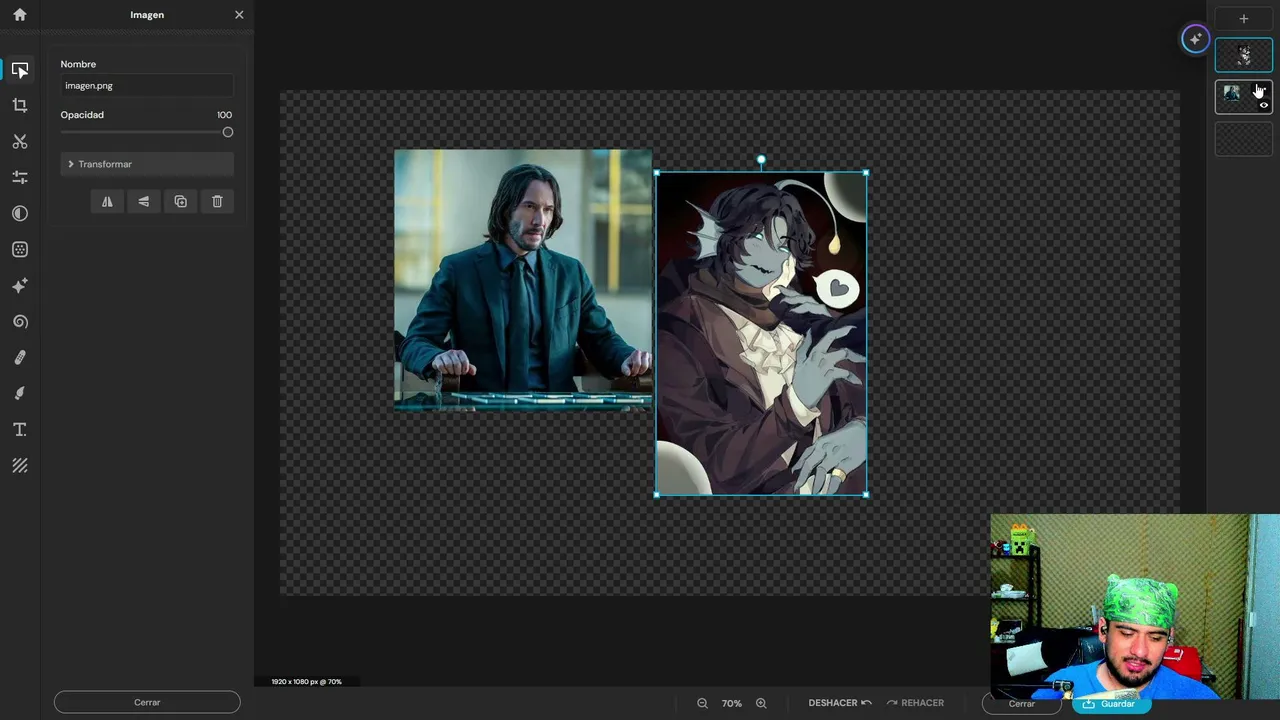
Task: Add a new layer with the plus button
Action: (1244, 18)
